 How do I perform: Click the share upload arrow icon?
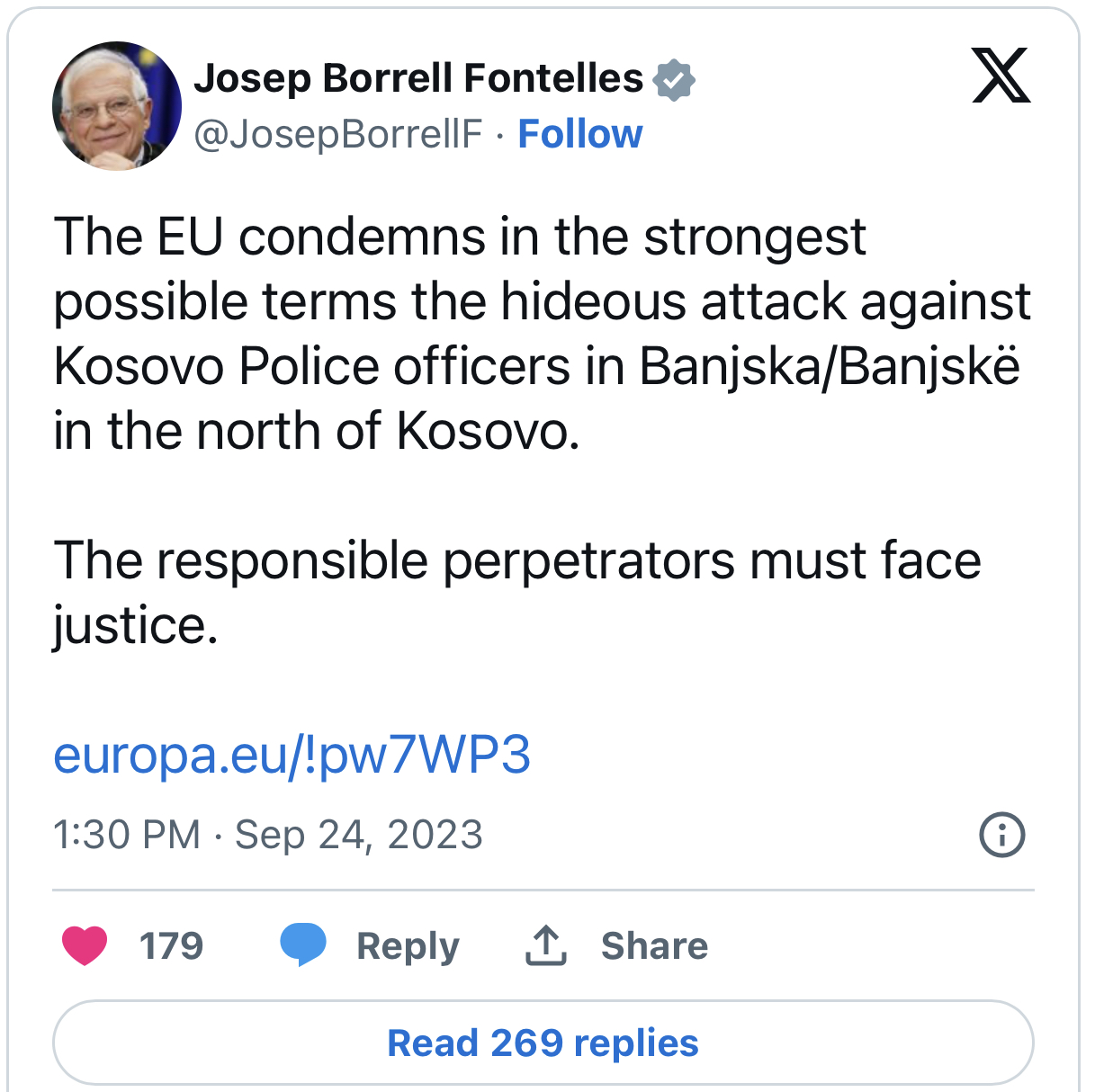545,945
